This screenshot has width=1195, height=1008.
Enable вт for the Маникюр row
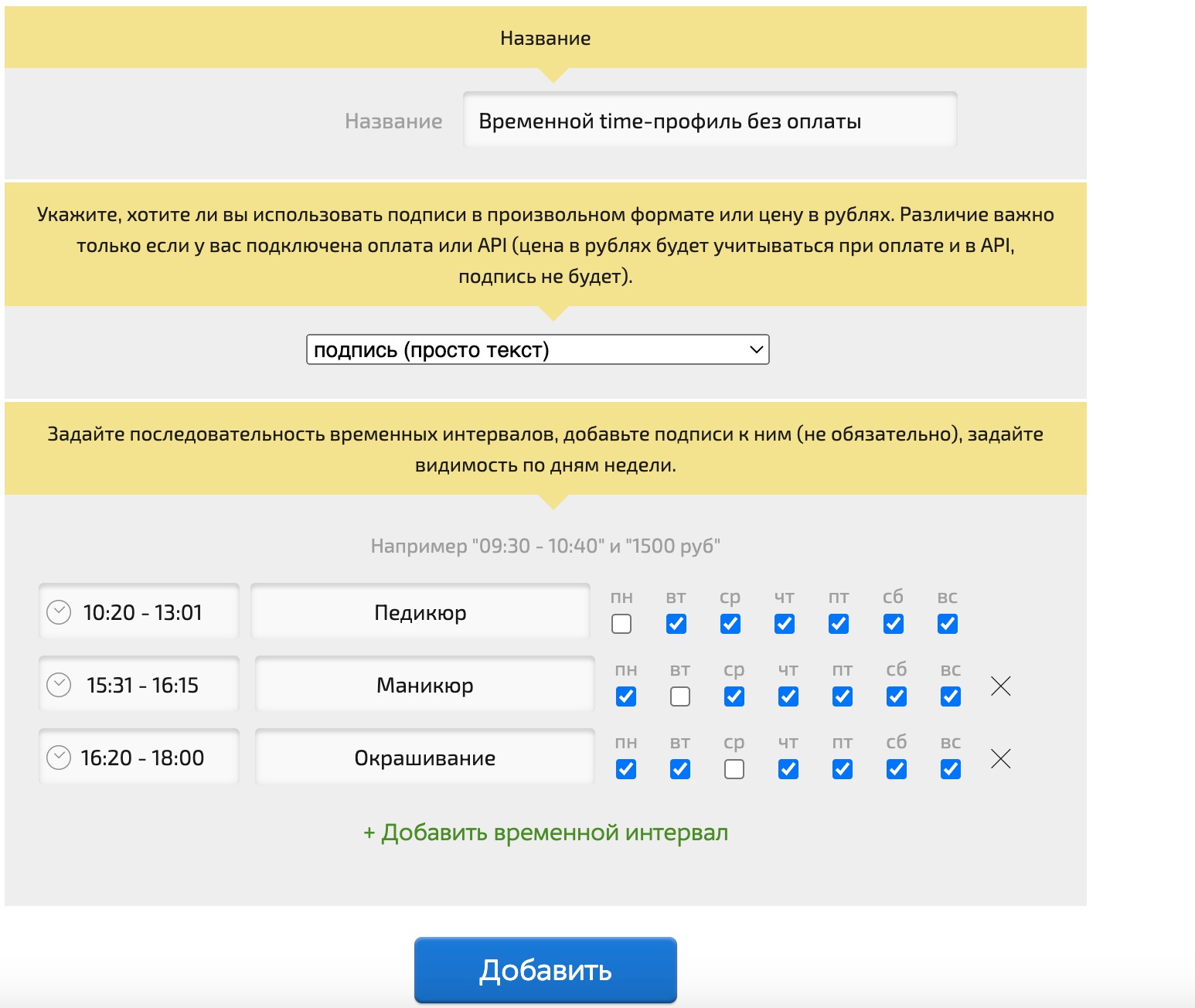[680, 696]
